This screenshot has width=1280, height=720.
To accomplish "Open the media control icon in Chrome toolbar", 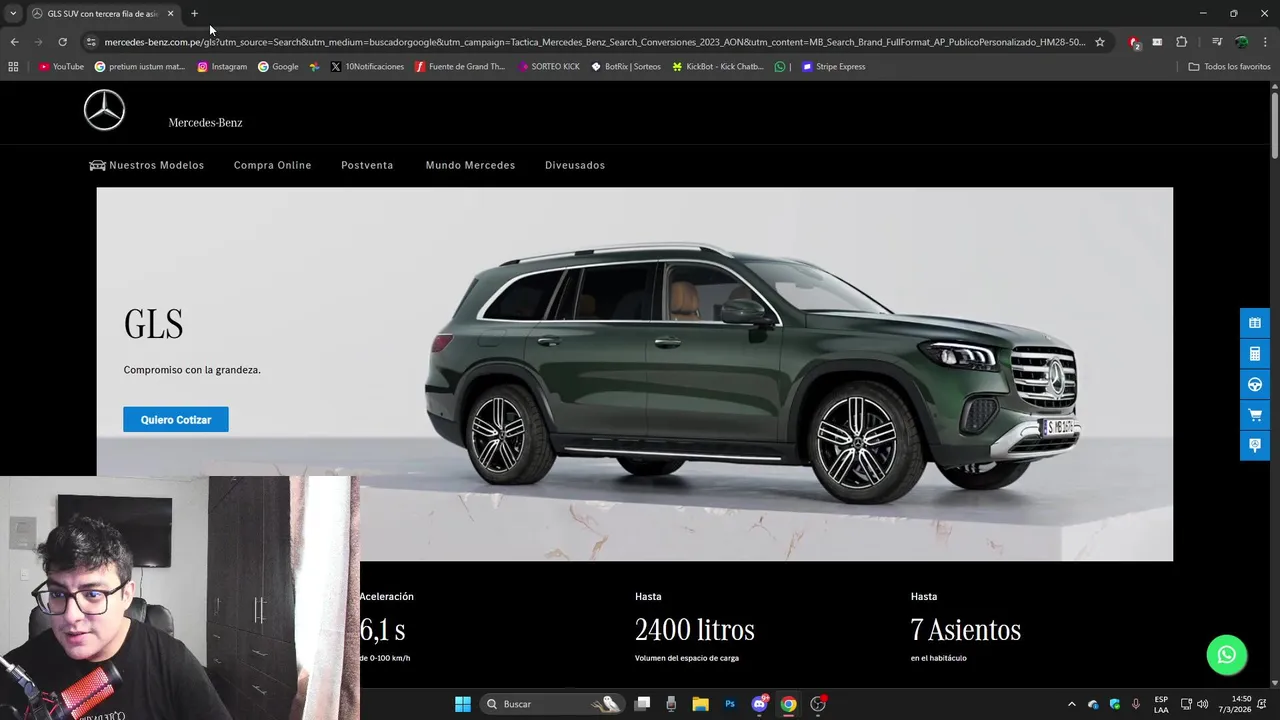I will pos(1216,42).
